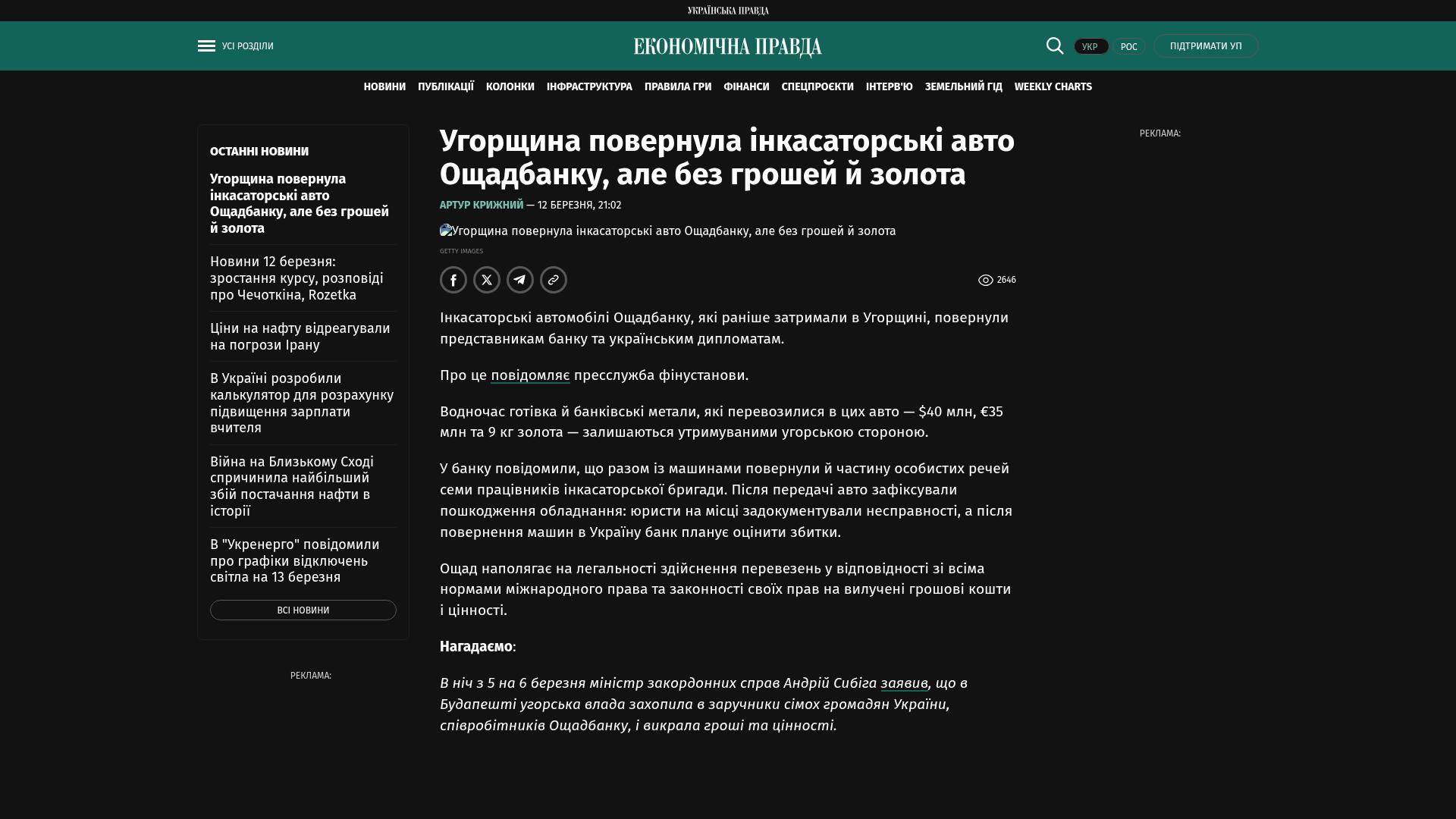Viewport: 1456px width, 819px height.
Task: Open the Фінанси menu item
Action: tap(746, 87)
